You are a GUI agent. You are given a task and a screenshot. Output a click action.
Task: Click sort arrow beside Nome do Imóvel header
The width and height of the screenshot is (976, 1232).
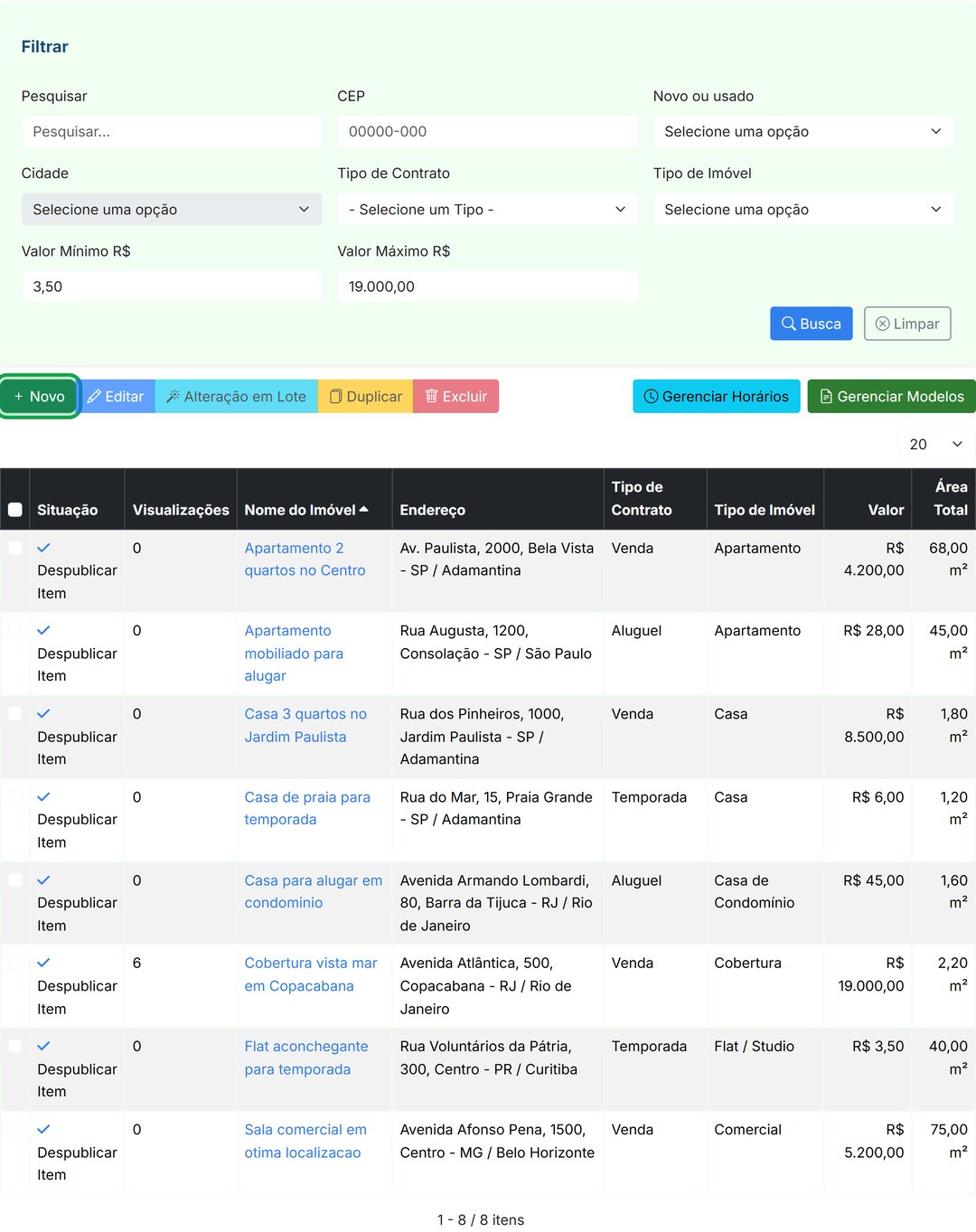click(363, 510)
